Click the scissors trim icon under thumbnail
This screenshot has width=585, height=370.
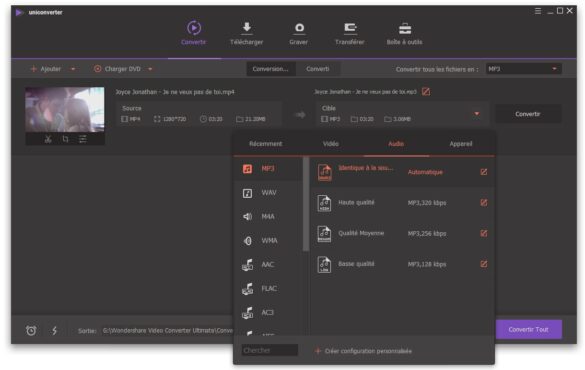coord(48,139)
